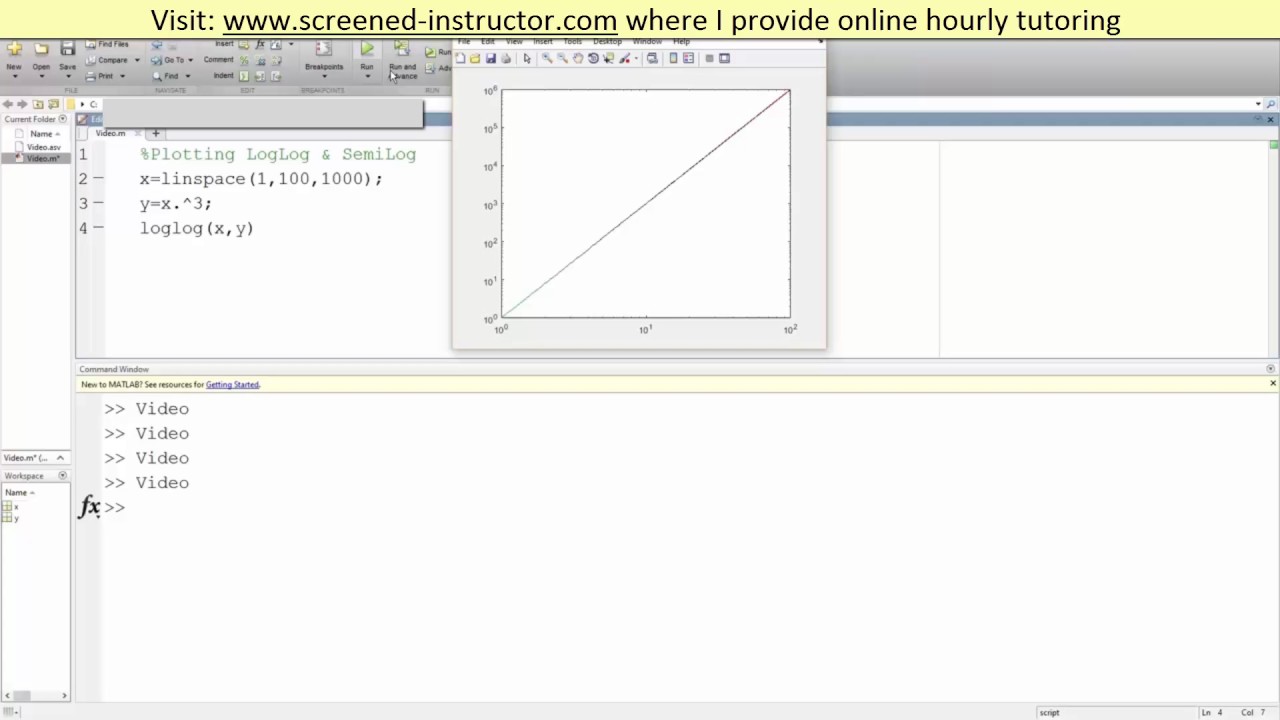
Task: Open the figure window Desktop menu
Action: click(x=607, y=41)
